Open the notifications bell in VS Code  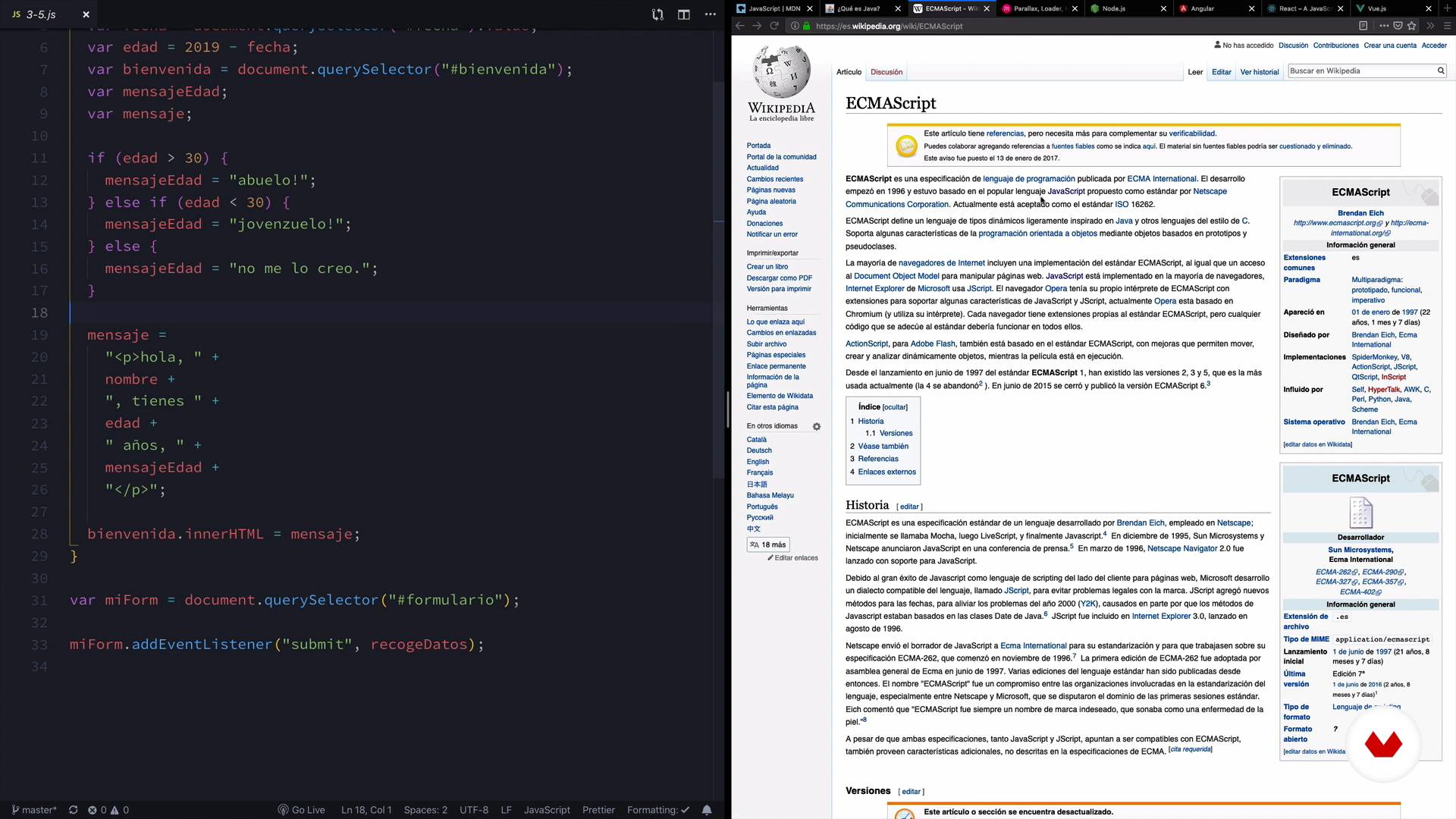pyautogui.click(x=707, y=810)
